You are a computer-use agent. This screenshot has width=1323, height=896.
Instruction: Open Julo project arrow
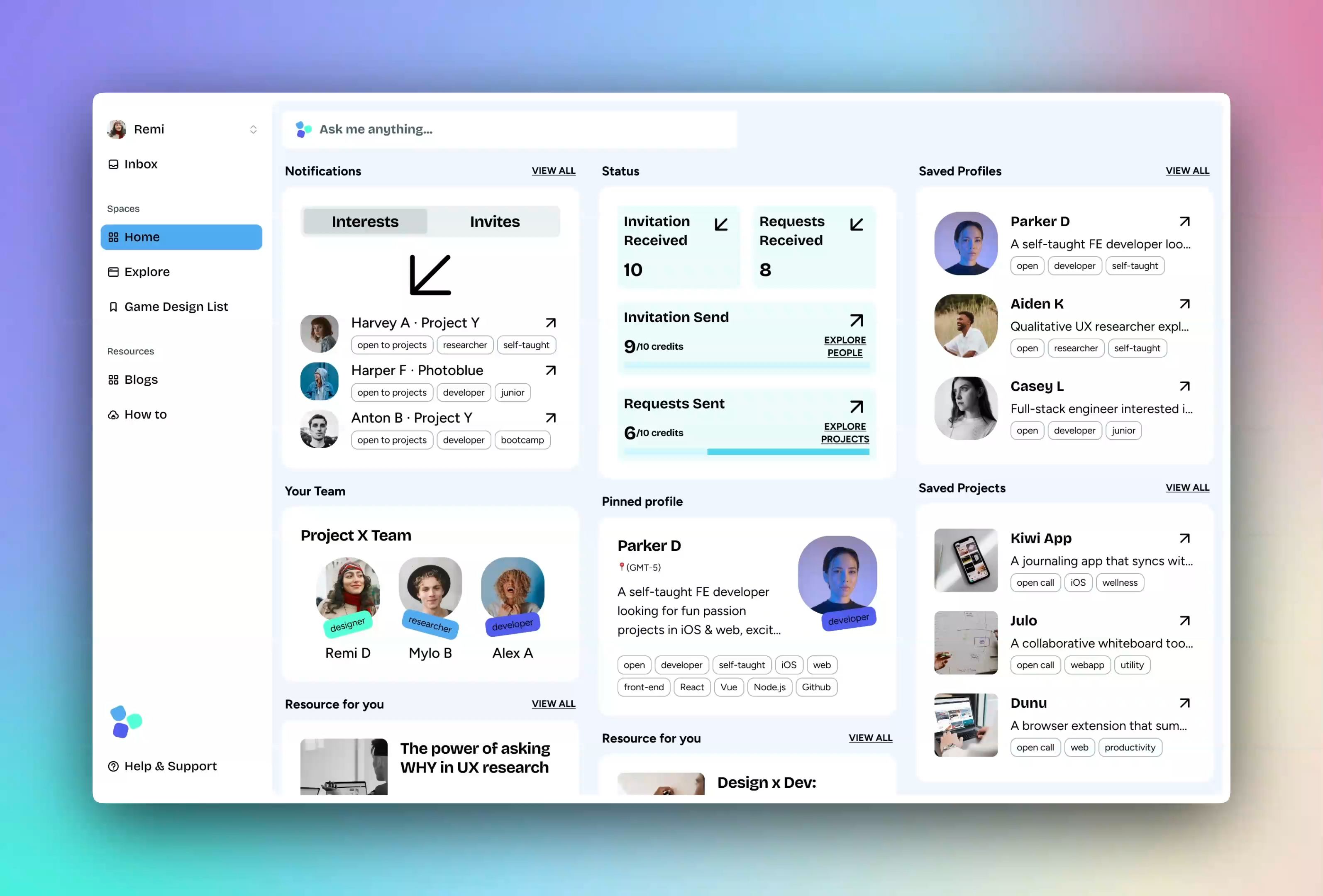pyautogui.click(x=1185, y=621)
